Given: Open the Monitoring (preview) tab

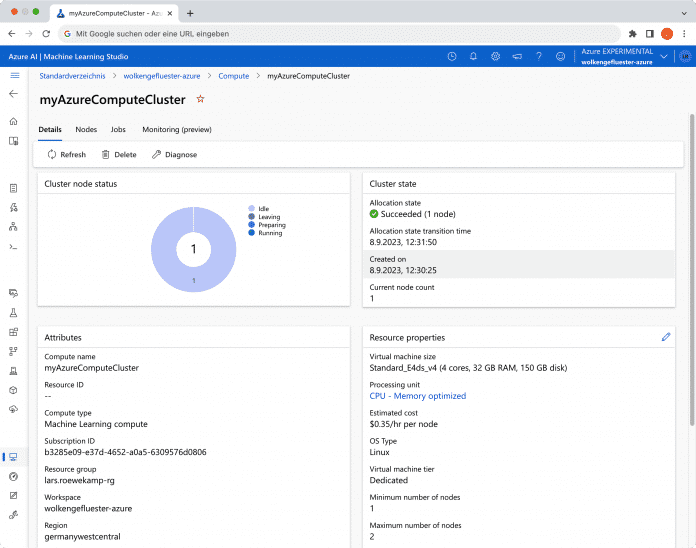Looking at the screenshot, I should (176, 130).
